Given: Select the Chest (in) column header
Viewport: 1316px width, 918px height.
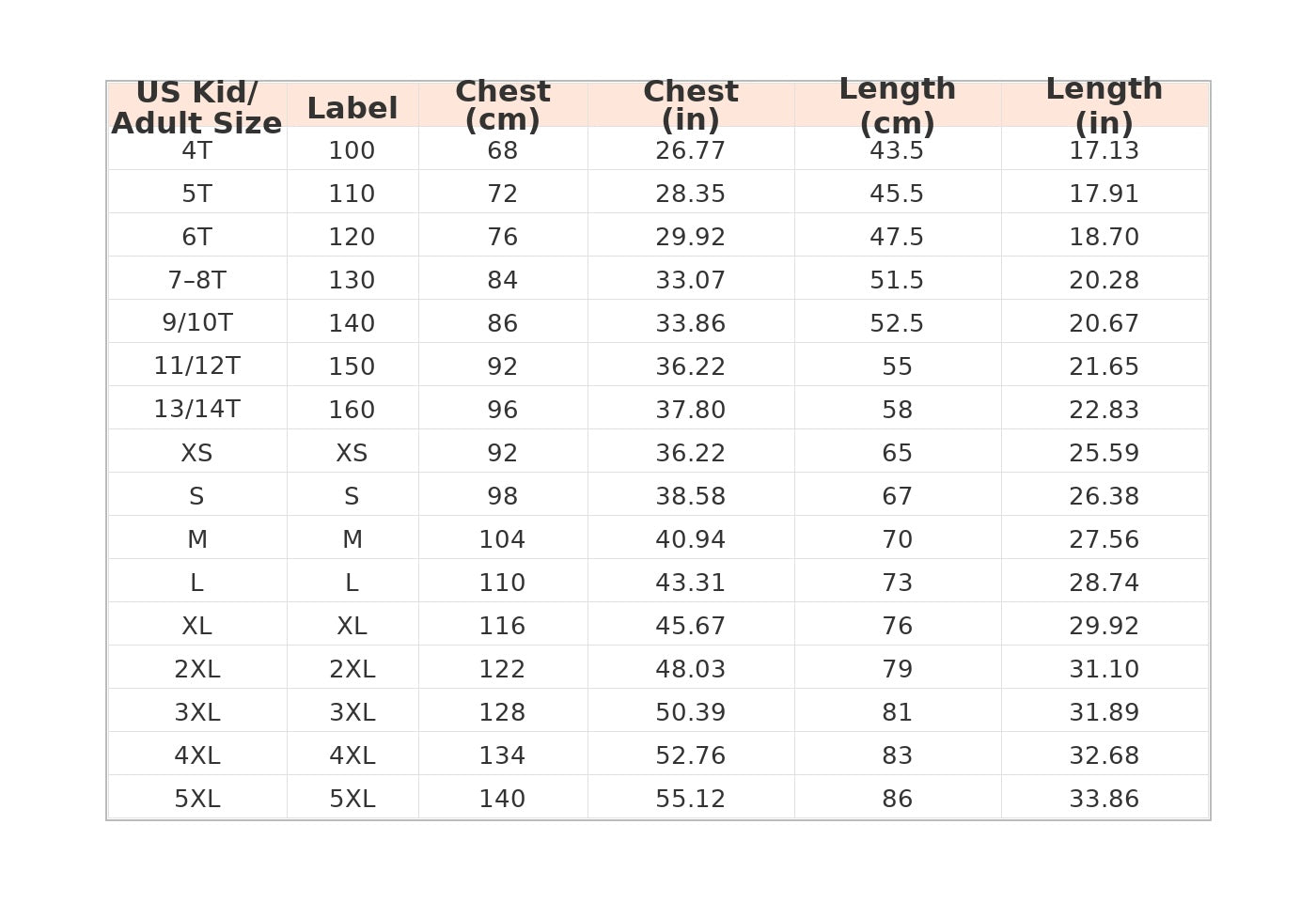Looking at the screenshot, I should tap(691, 104).
